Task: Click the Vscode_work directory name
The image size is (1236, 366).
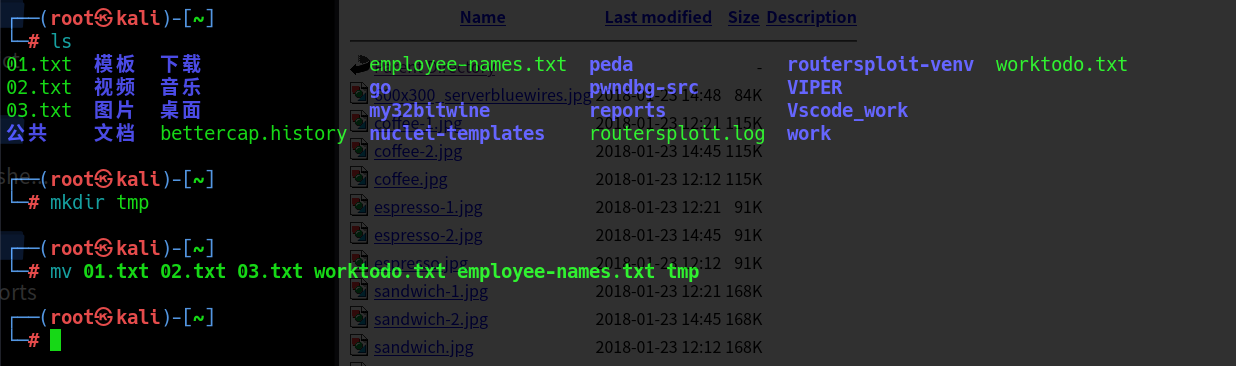Action: coord(847,110)
